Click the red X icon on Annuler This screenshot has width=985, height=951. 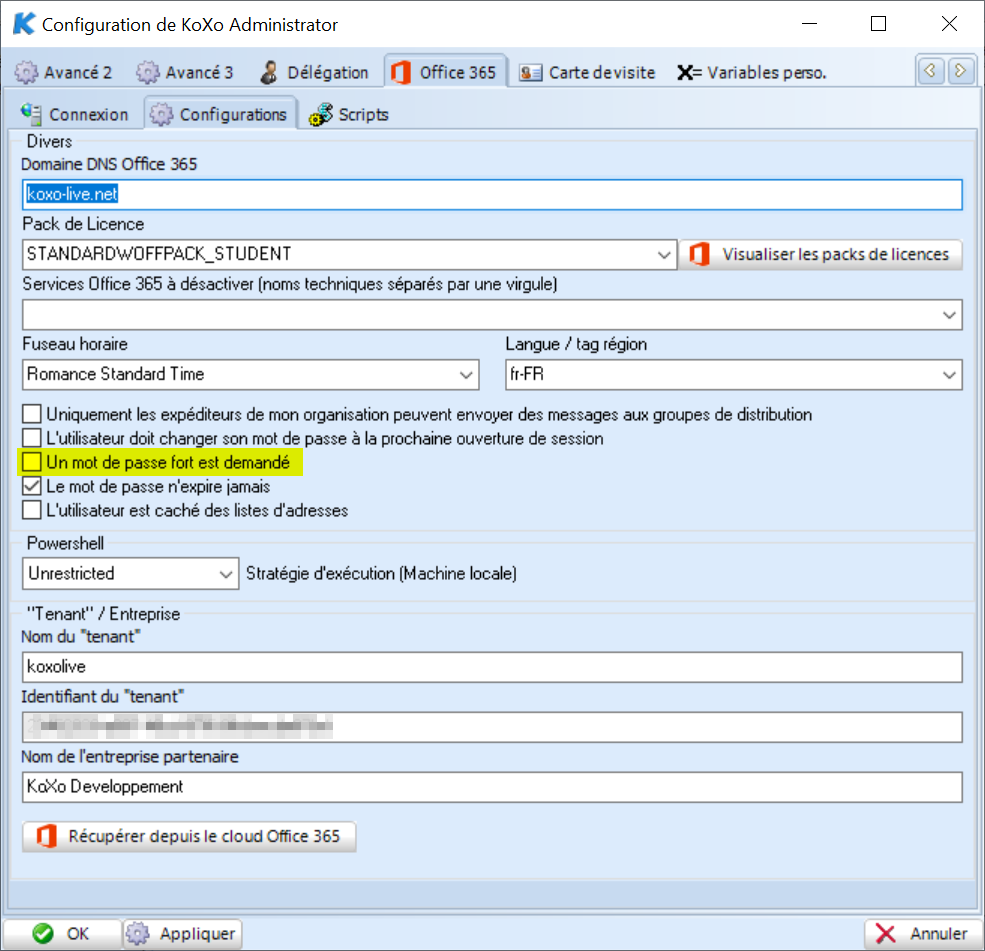(886, 934)
